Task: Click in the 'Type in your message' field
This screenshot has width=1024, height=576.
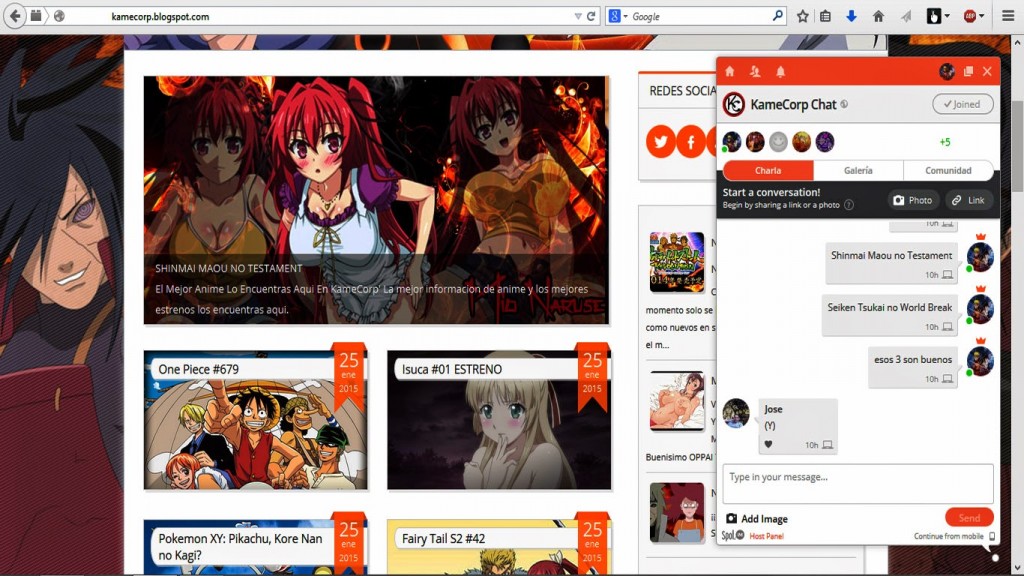Action: pyautogui.click(x=857, y=484)
